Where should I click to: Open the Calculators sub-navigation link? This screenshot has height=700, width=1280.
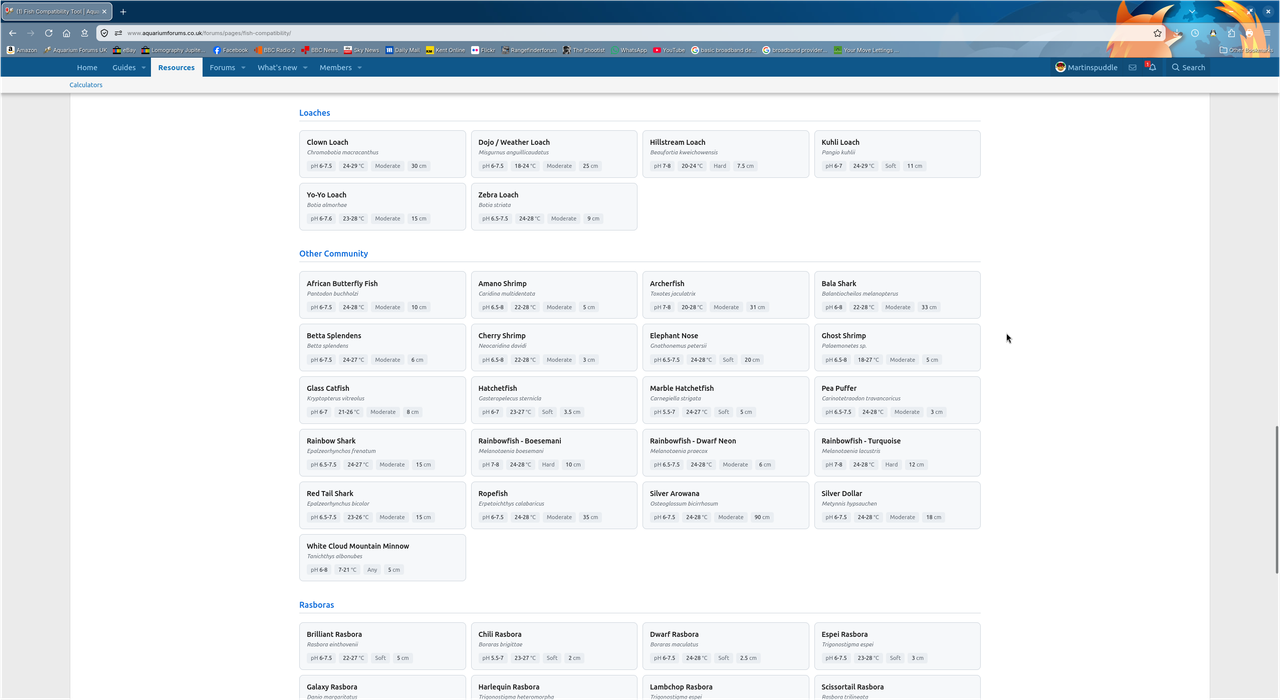(x=86, y=85)
